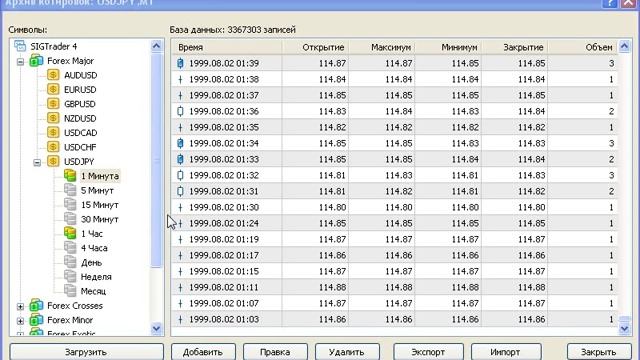The height and width of the screenshot is (360, 640).
Task: Click the 15 Минут database icon
Action: pyautogui.click(x=70, y=204)
